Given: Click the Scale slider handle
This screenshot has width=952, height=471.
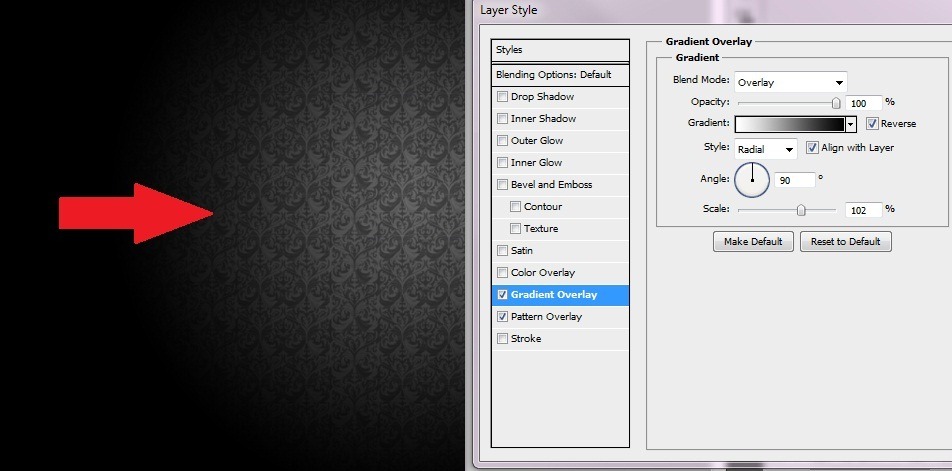Looking at the screenshot, I should [801, 210].
